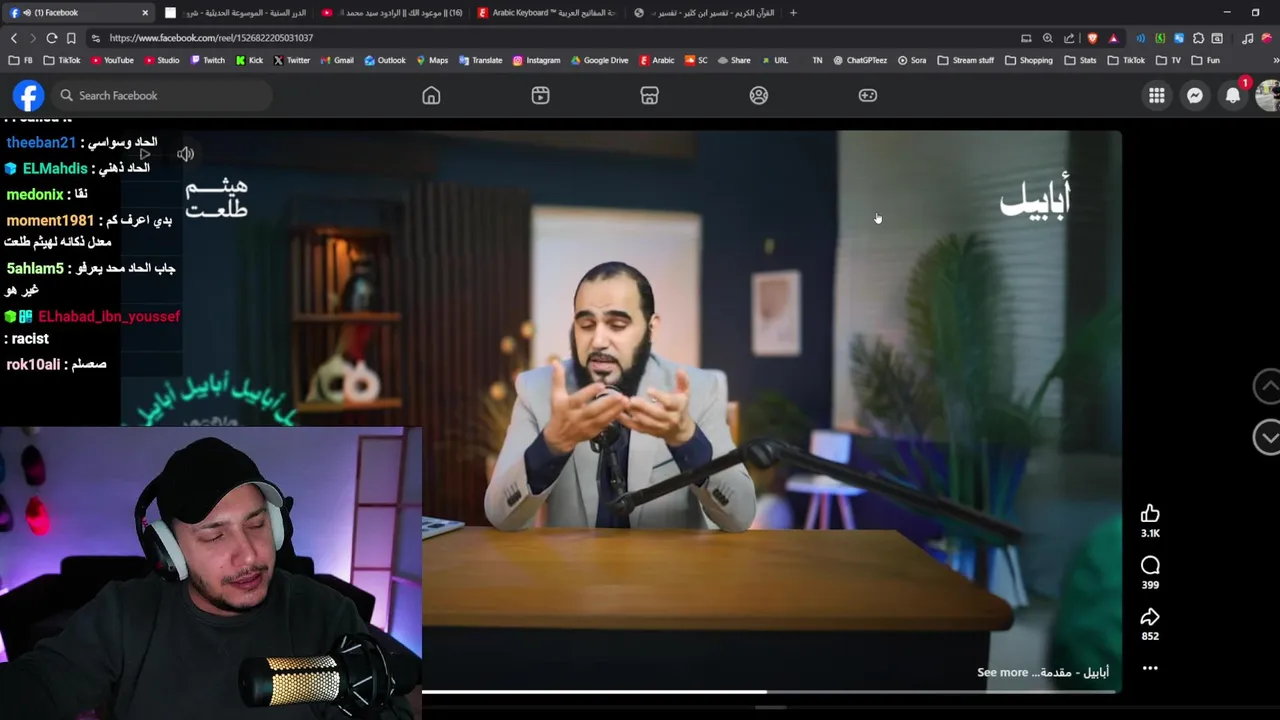Open the YouTube bookmark
The height and width of the screenshot is (720, 1280).
[112, 60]
